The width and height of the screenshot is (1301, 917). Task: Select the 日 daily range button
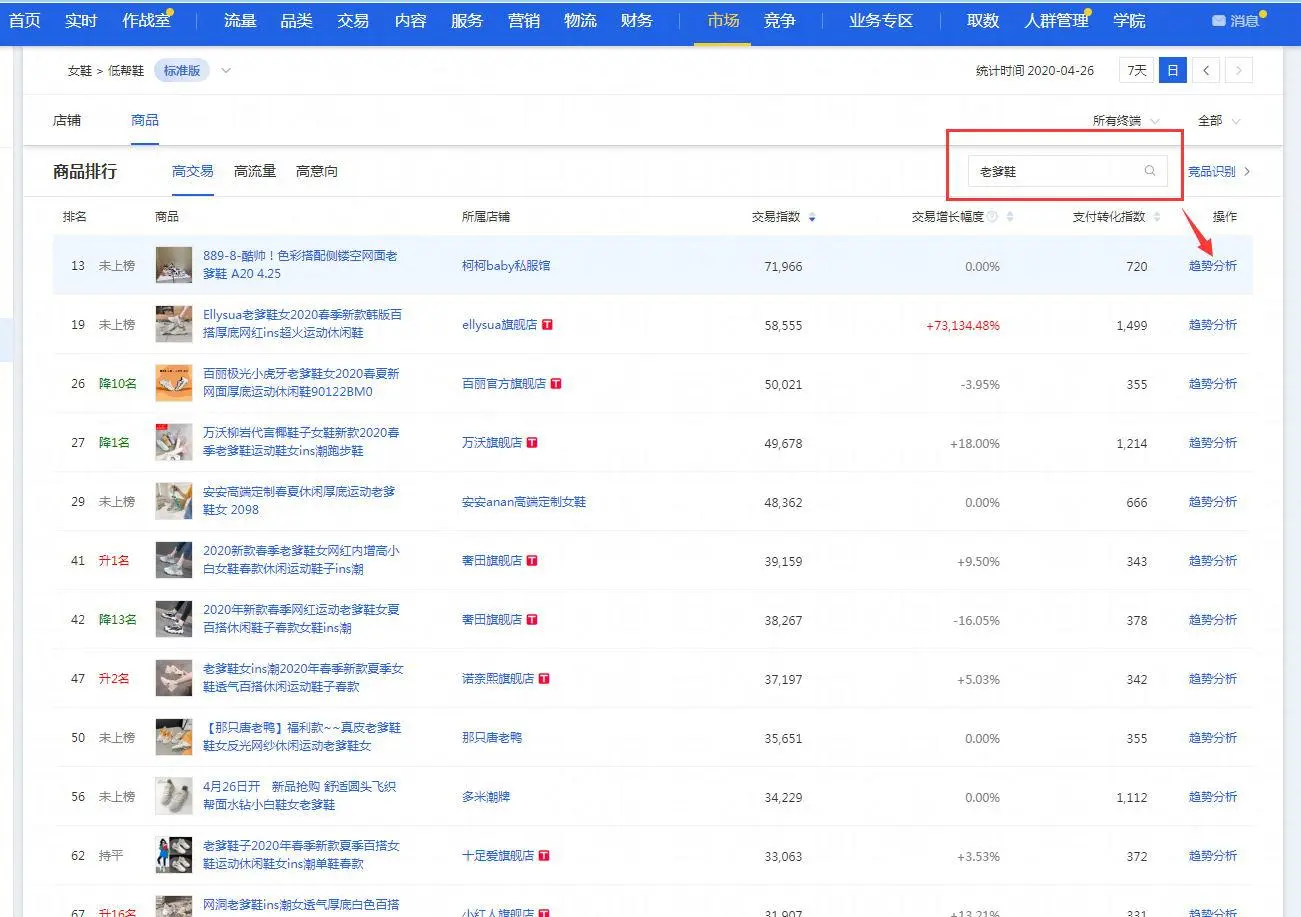click(1172, 70)
